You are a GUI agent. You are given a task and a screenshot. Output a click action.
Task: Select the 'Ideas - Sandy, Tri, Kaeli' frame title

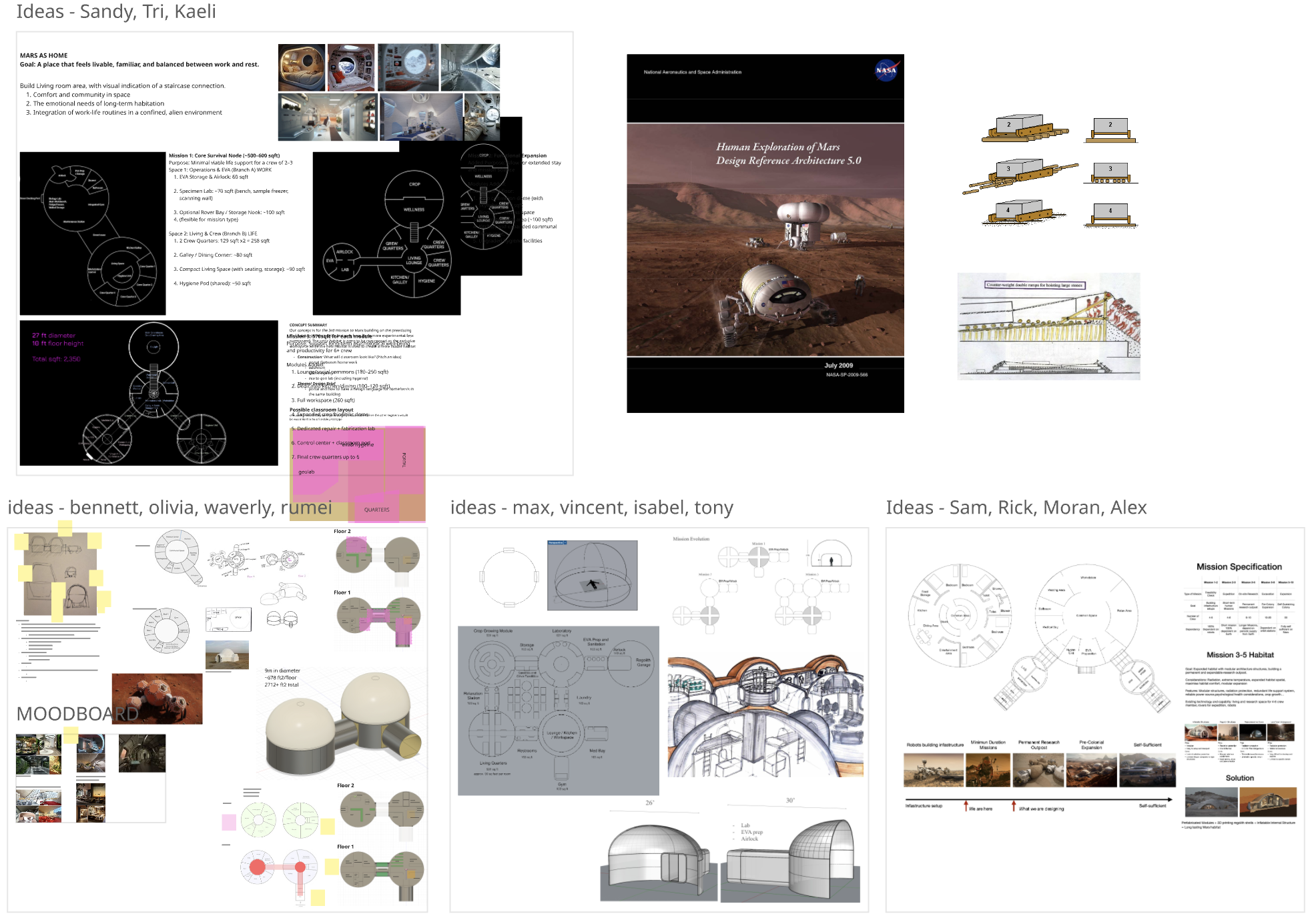116,11
